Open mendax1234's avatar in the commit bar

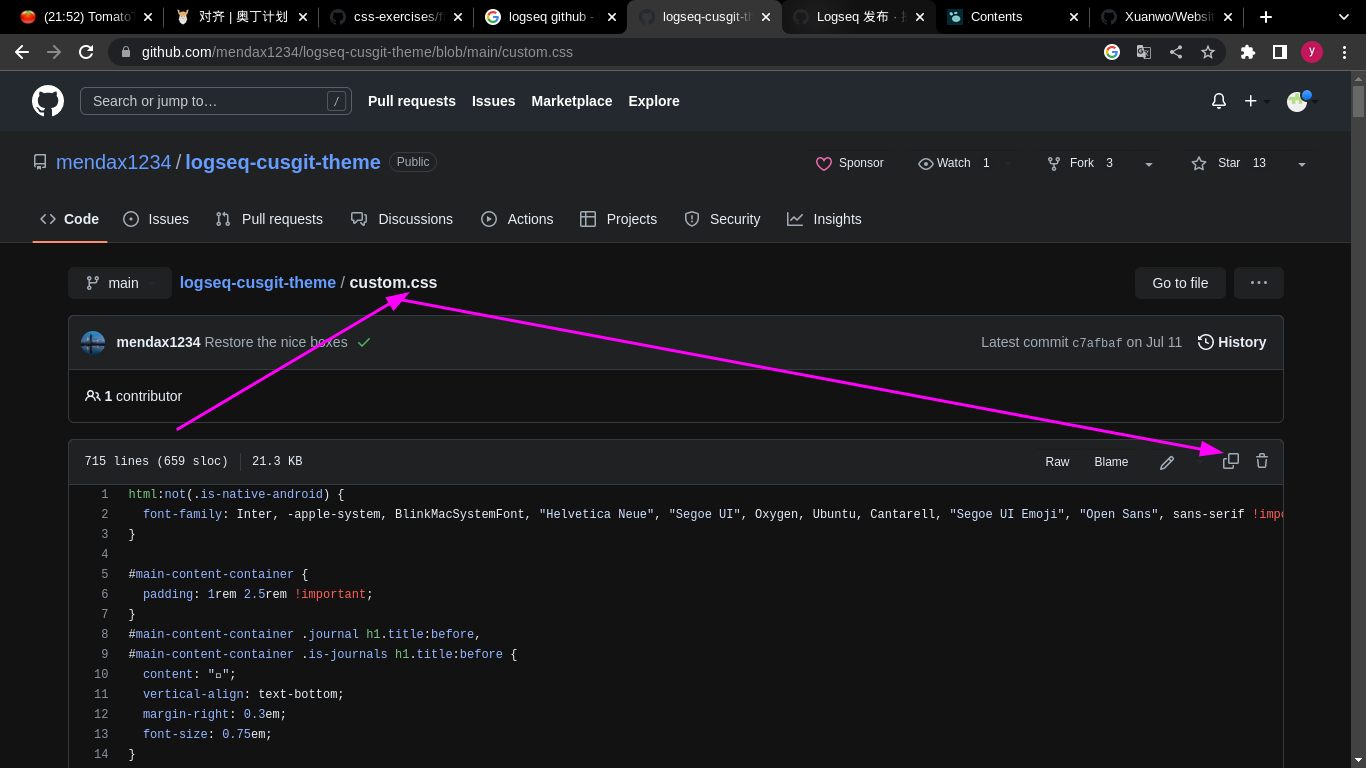pyautogui.click(x=93, y=343)
